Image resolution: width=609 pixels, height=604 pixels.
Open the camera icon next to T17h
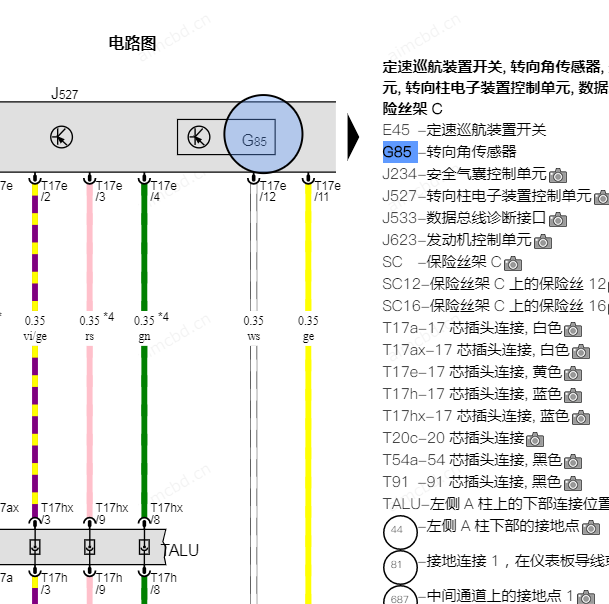[573, 395]
